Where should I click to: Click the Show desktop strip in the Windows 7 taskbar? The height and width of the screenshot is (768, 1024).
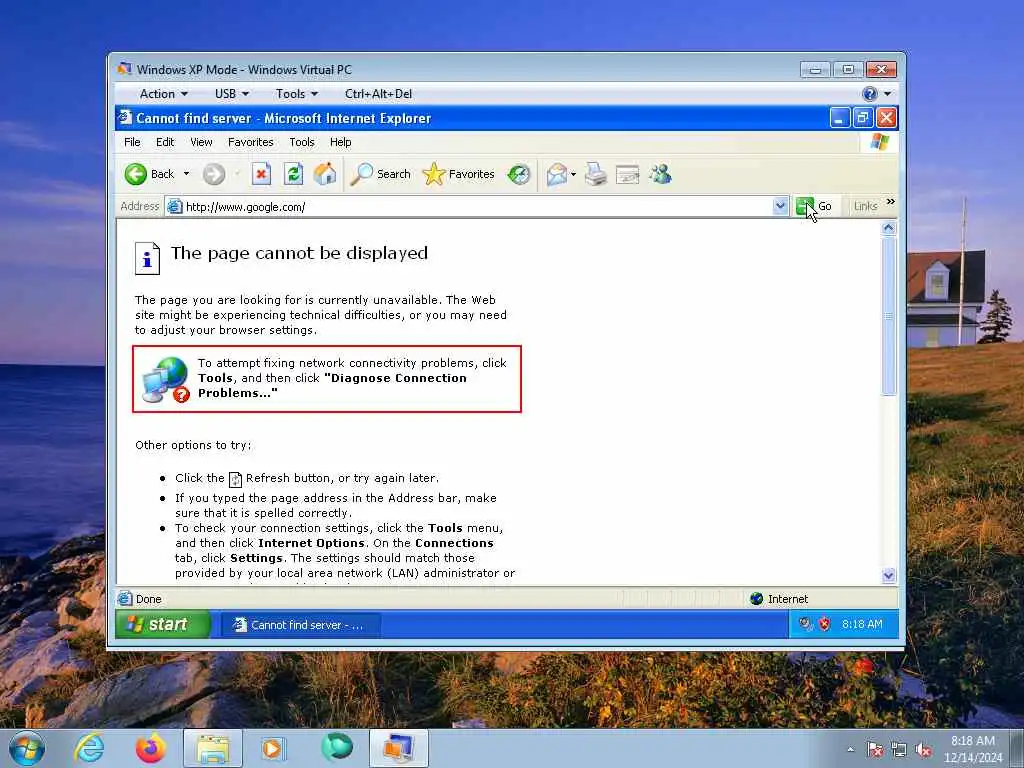tap(1019, 749)
